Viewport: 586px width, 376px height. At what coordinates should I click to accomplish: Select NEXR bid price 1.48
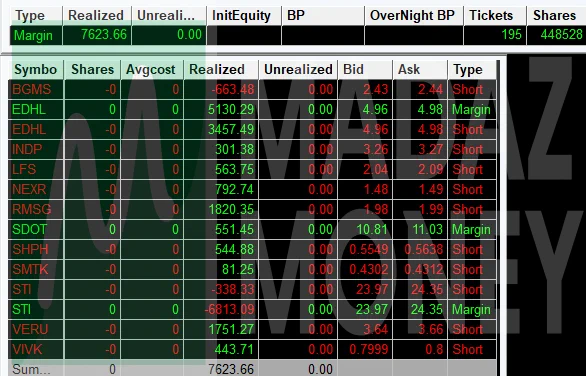376,189
